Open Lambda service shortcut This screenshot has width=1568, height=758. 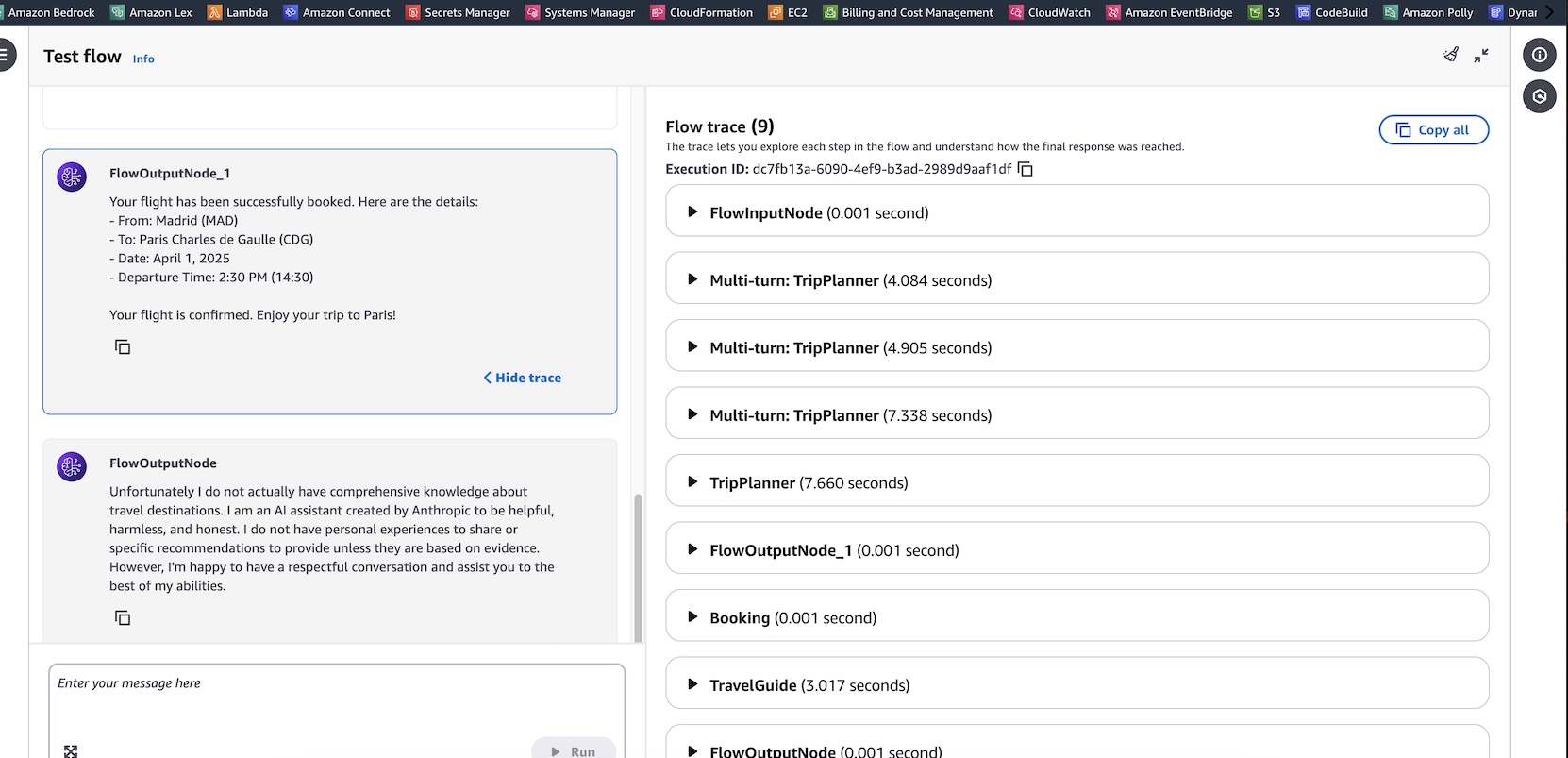point(238,12)
